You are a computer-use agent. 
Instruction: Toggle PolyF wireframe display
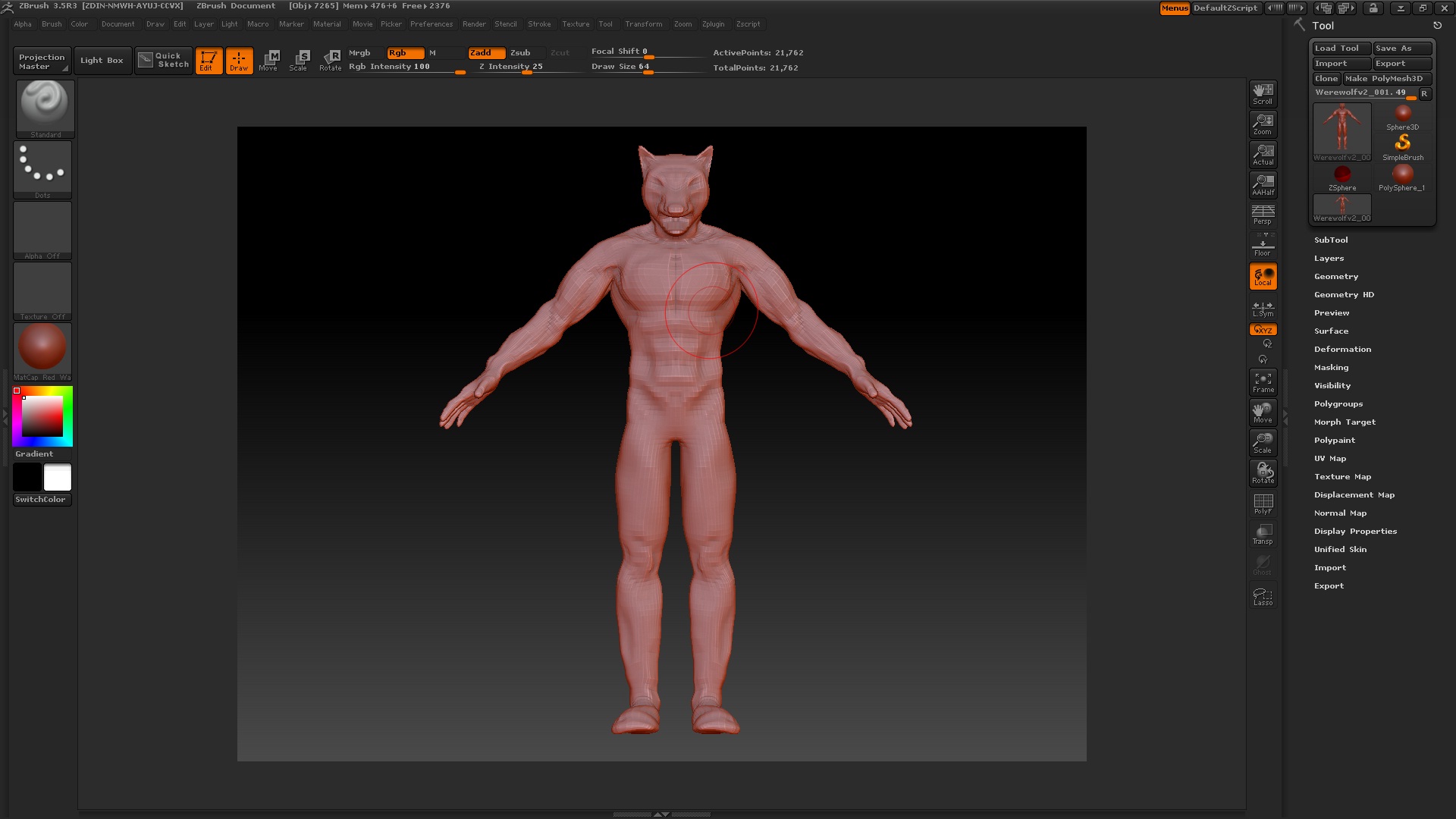click(x=1263, y=504)
